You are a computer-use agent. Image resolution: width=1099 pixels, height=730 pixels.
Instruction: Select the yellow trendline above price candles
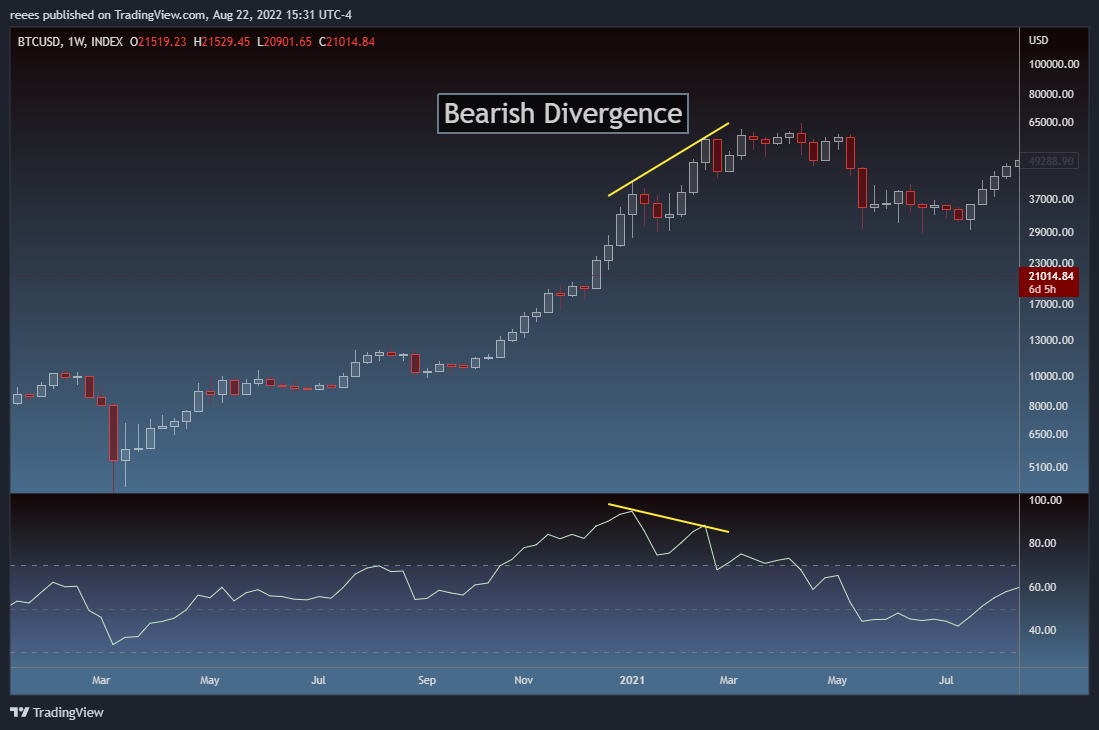point(669,159)
